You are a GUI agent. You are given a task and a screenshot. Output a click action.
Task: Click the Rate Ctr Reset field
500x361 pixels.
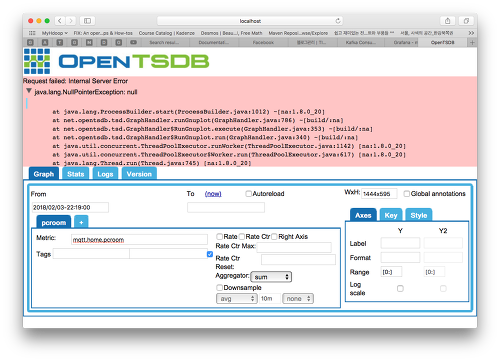coord(298,259)
